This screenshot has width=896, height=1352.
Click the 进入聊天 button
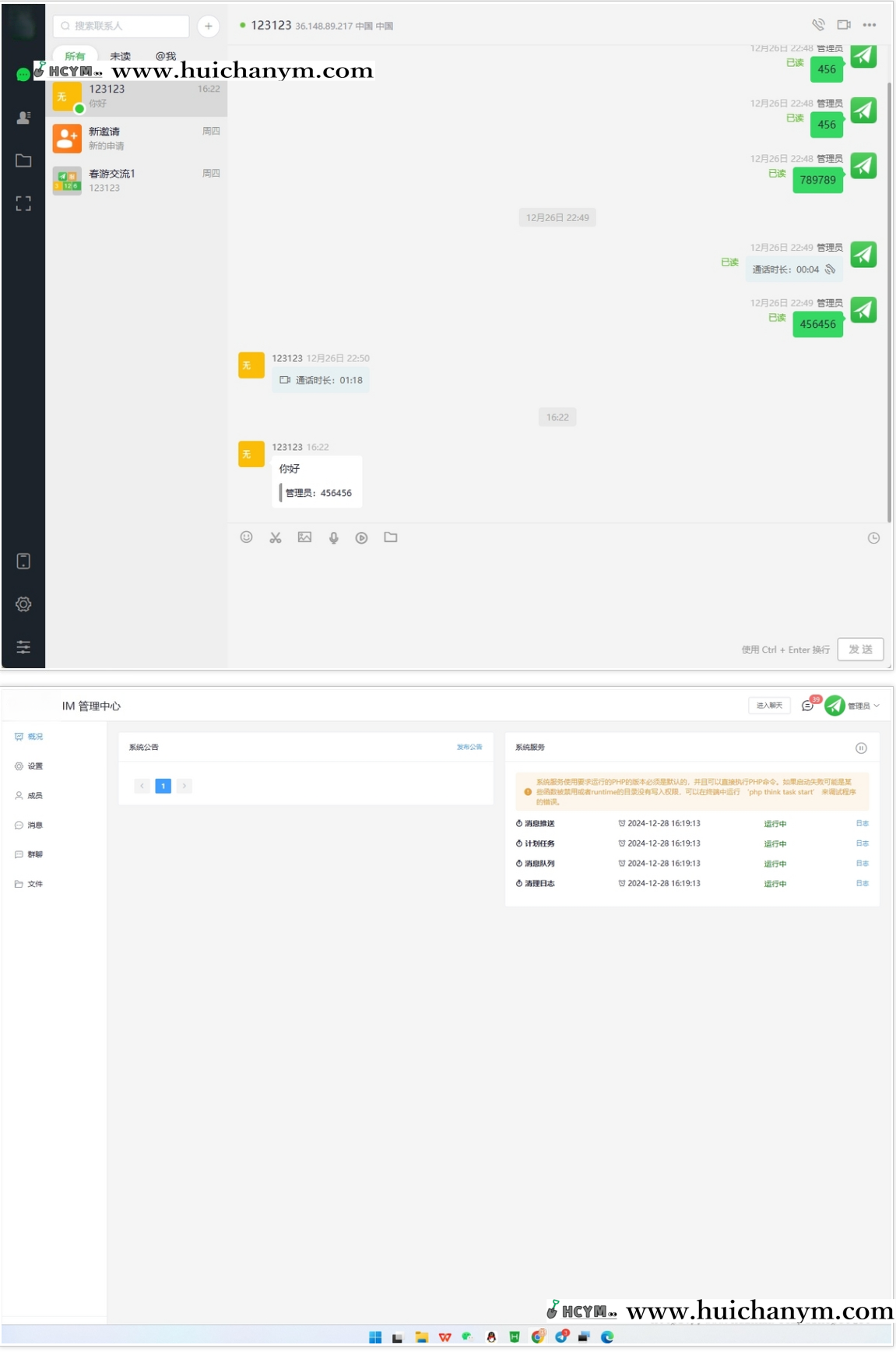click(769, 705)
